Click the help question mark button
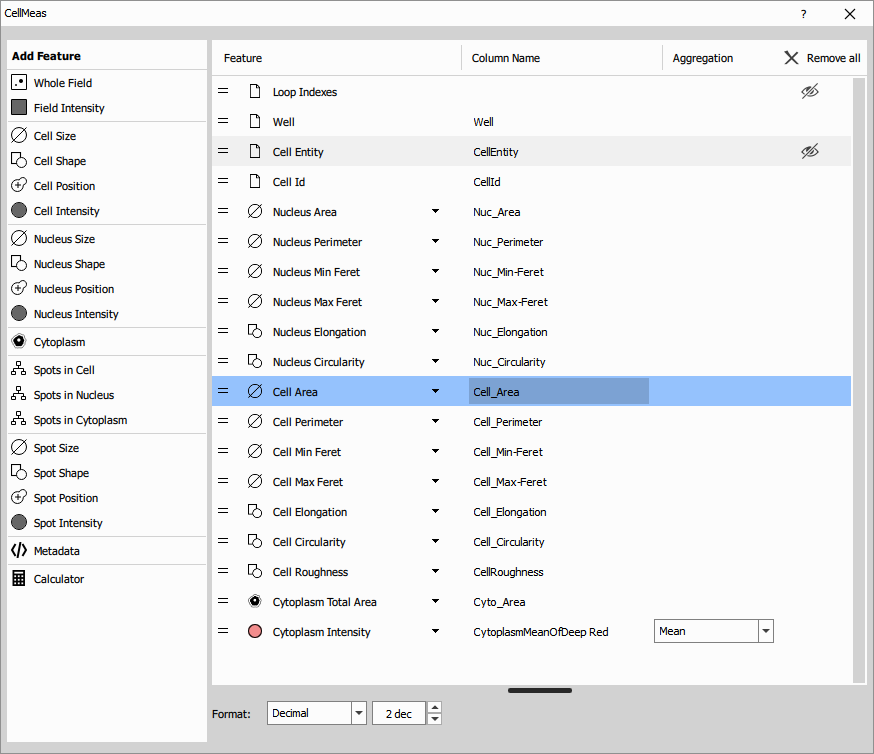This screenshot has height=754, width=874. [804, 14]
